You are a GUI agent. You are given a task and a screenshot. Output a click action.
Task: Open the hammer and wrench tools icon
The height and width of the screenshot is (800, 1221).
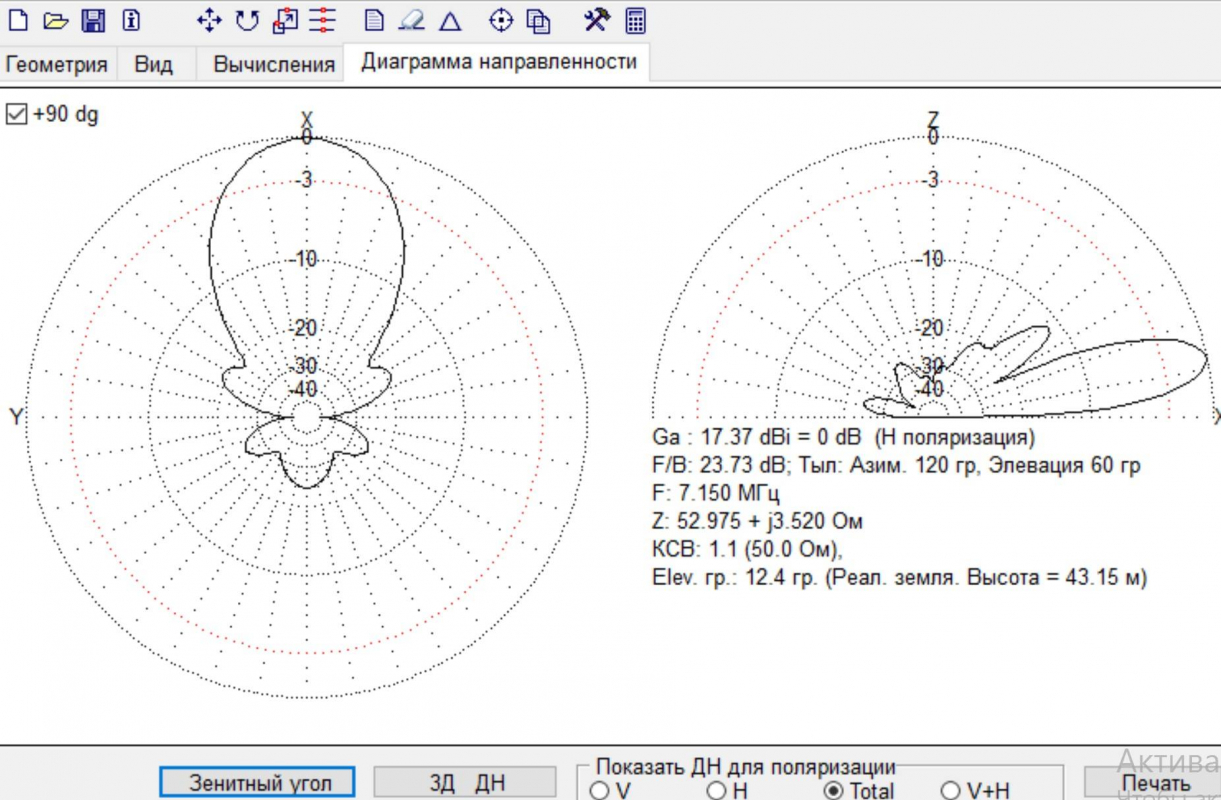tap(596, 20)
